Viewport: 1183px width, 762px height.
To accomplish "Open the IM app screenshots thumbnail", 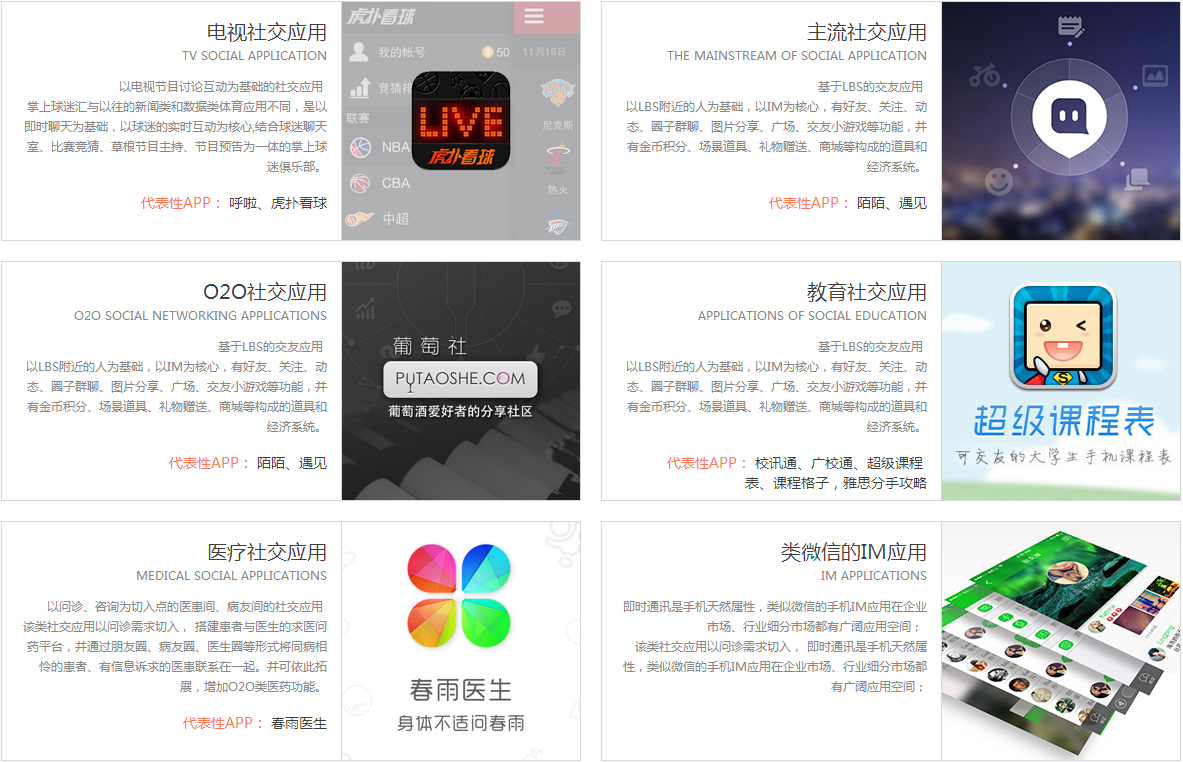I will click(1060, 640).
